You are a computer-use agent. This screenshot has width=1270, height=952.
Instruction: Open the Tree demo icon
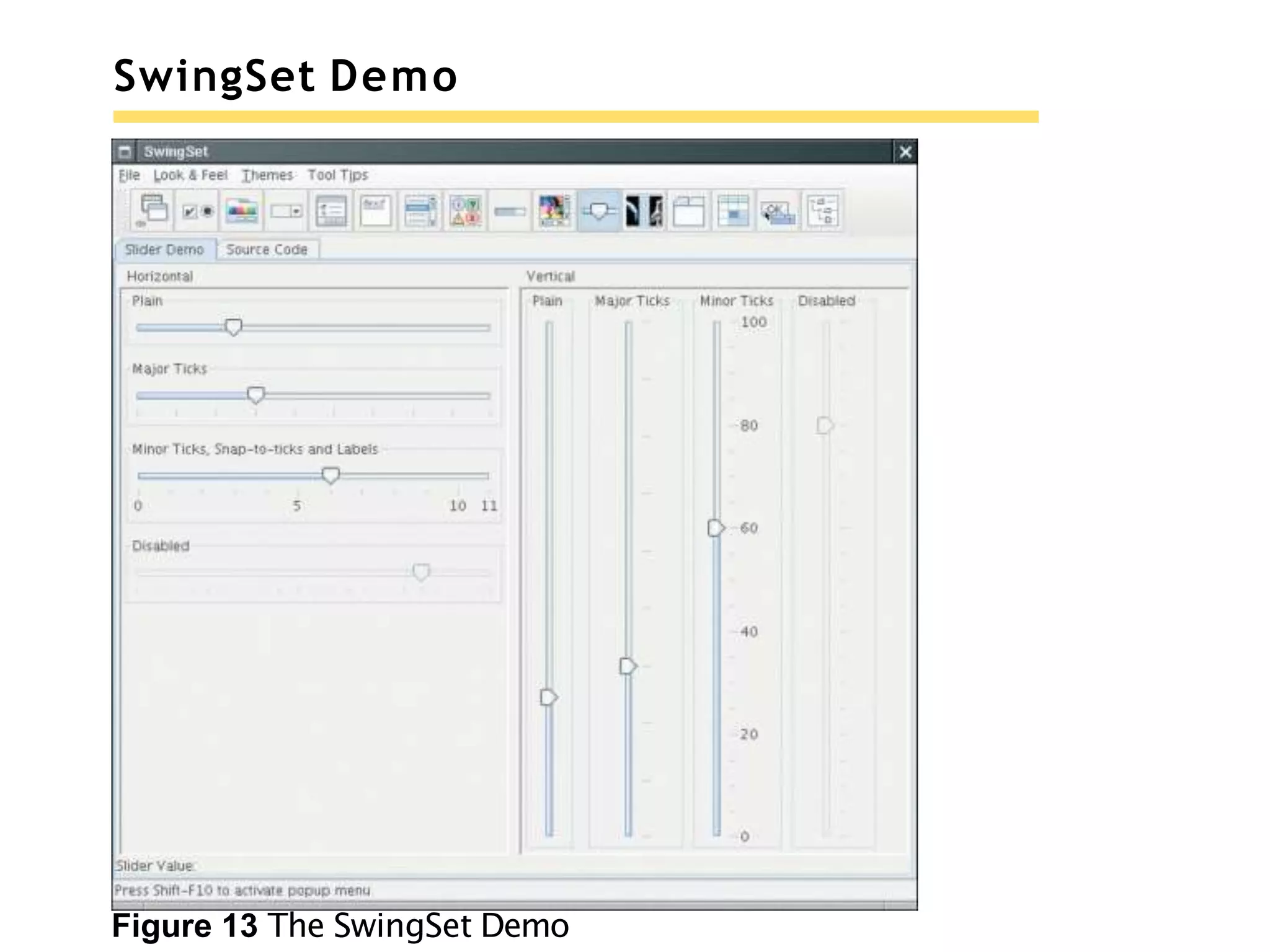tap(823, 211)
